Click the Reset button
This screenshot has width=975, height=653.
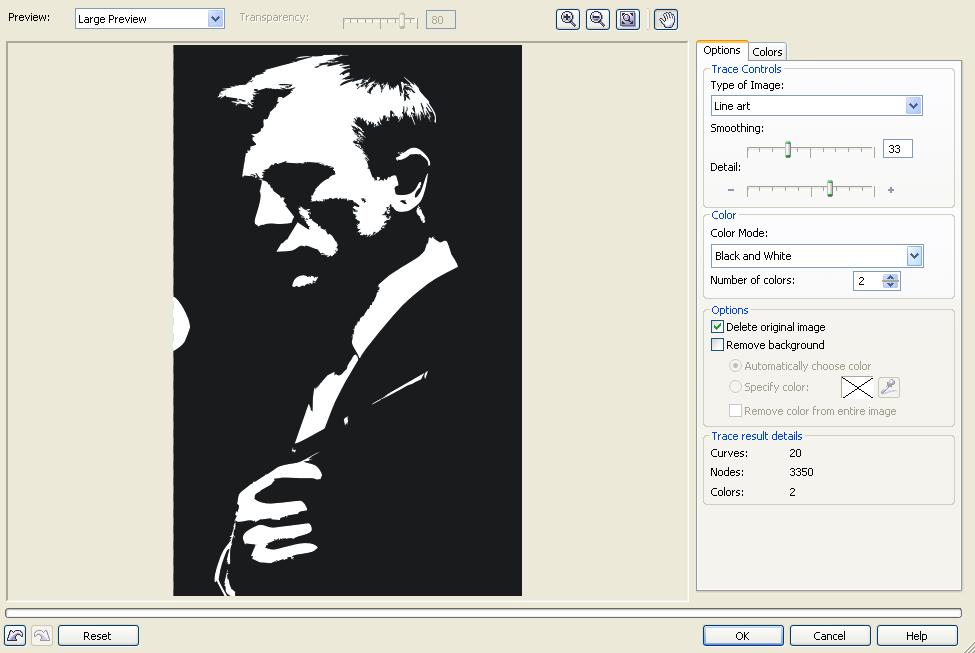(x=98, y=636)
